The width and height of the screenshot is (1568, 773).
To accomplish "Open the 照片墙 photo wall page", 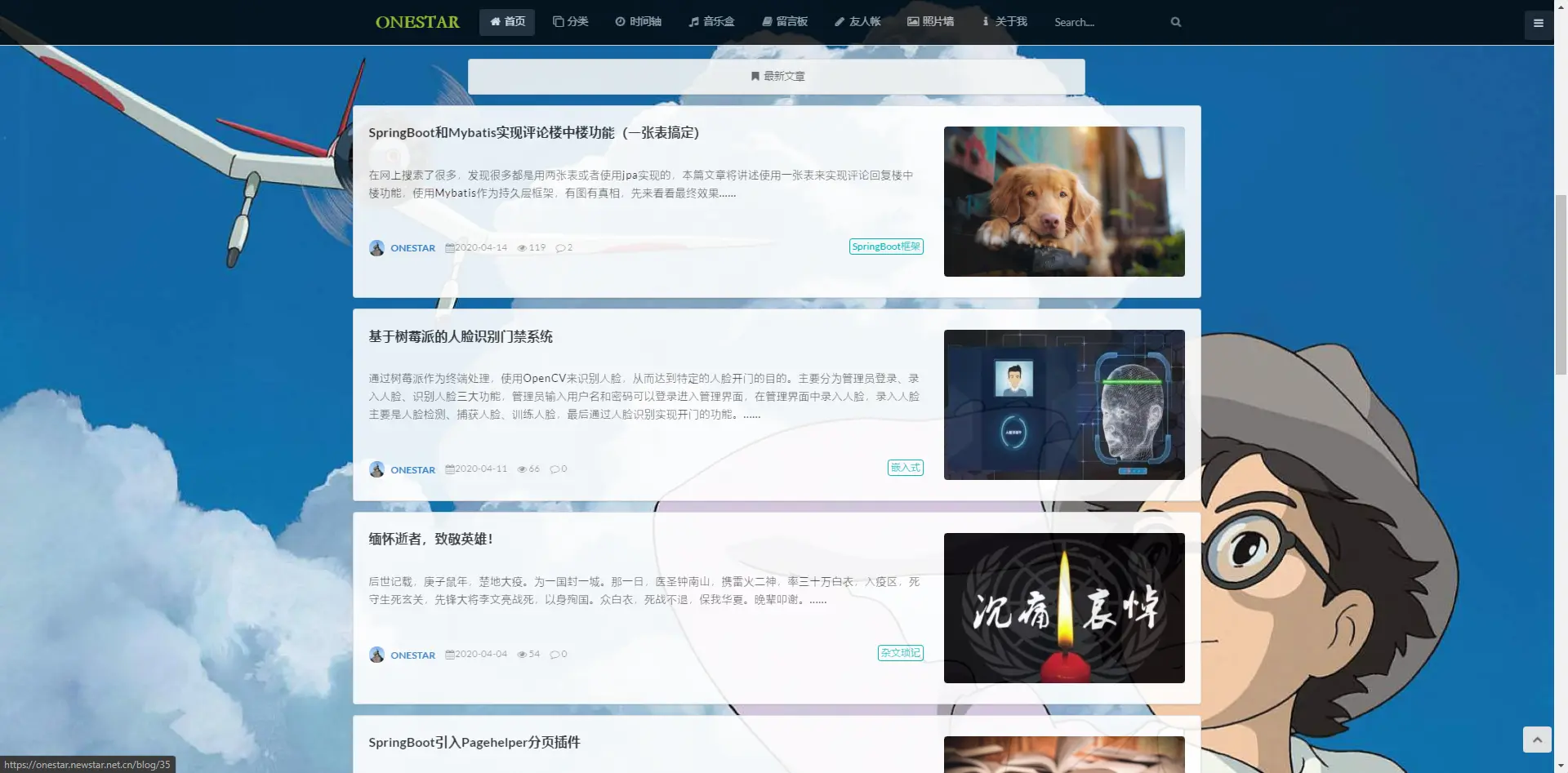I will 930,22.
